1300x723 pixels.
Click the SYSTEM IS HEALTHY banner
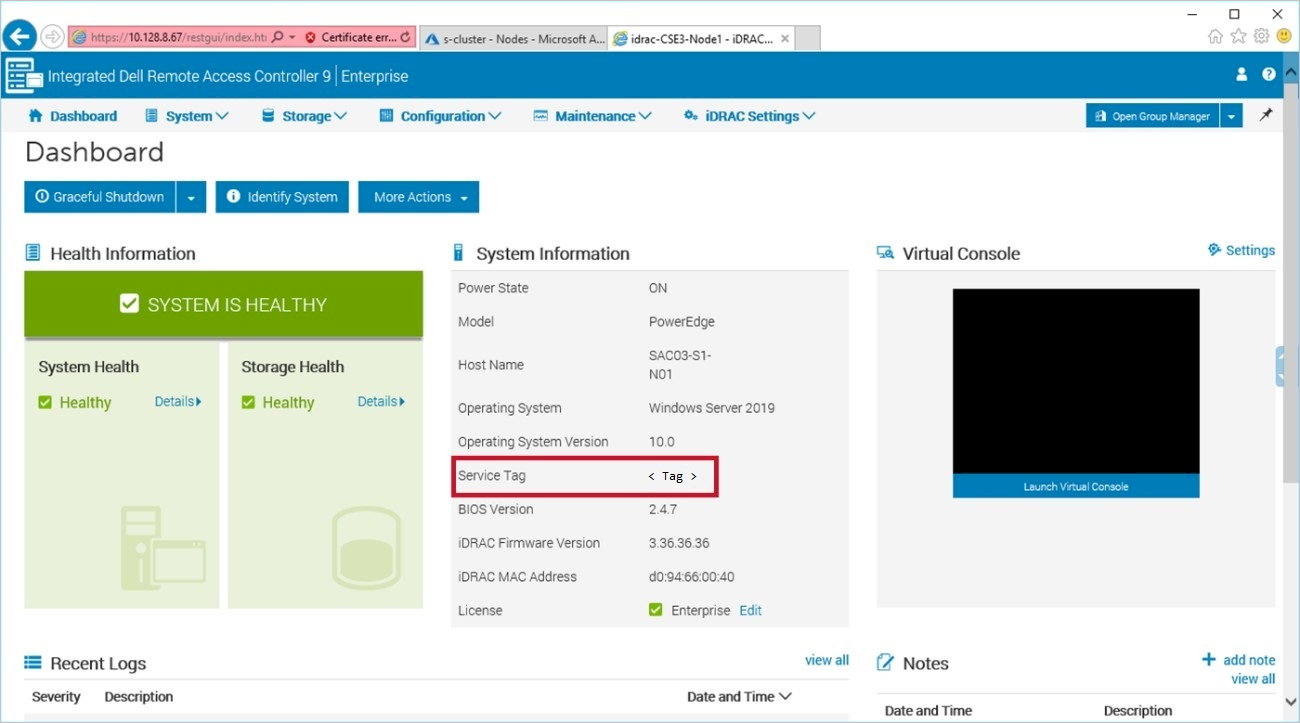pos(224,304)
